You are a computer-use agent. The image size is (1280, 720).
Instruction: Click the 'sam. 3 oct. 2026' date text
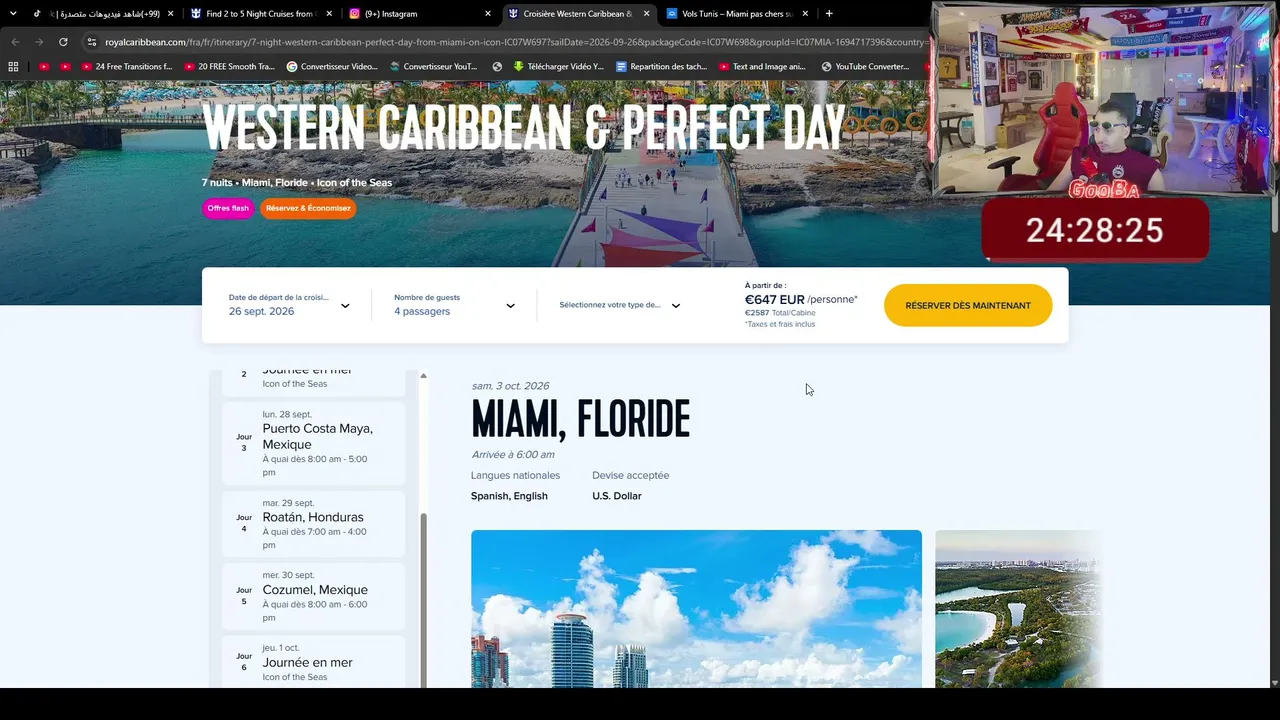(510, 386)
